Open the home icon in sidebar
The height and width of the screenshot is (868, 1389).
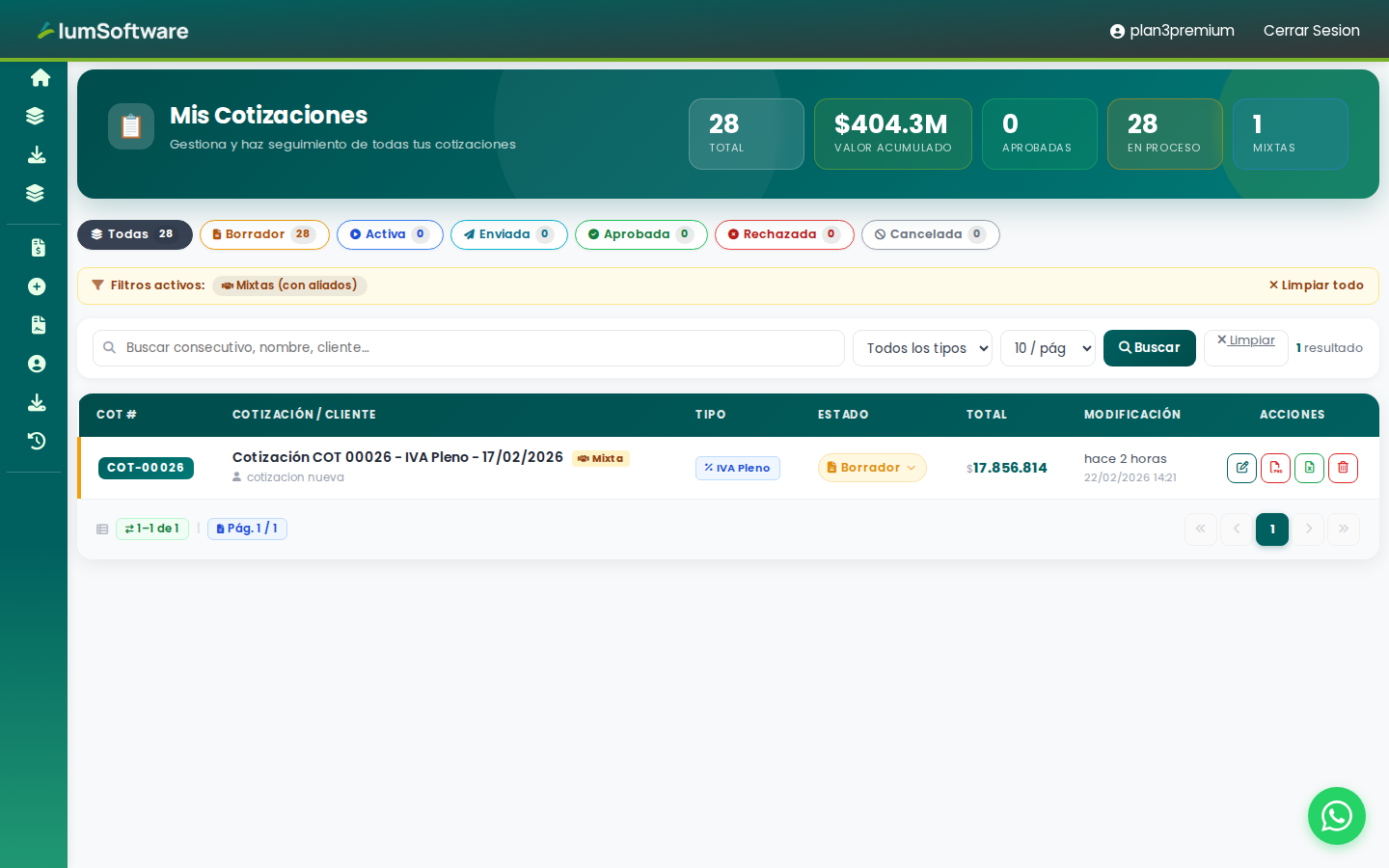[x=40, y=77]
